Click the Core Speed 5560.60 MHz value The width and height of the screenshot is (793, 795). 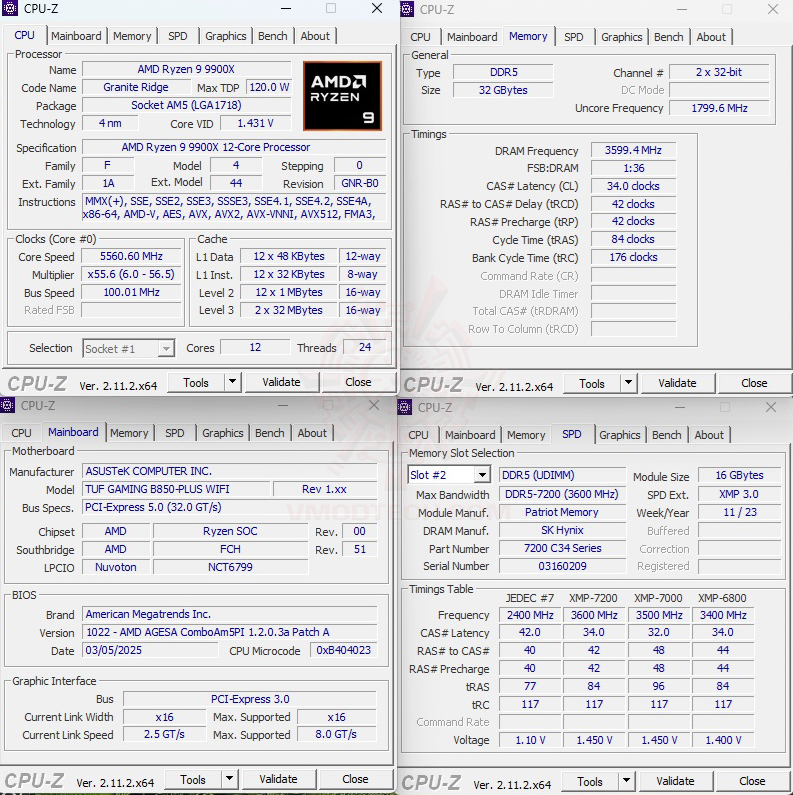[x=131, y=257]
